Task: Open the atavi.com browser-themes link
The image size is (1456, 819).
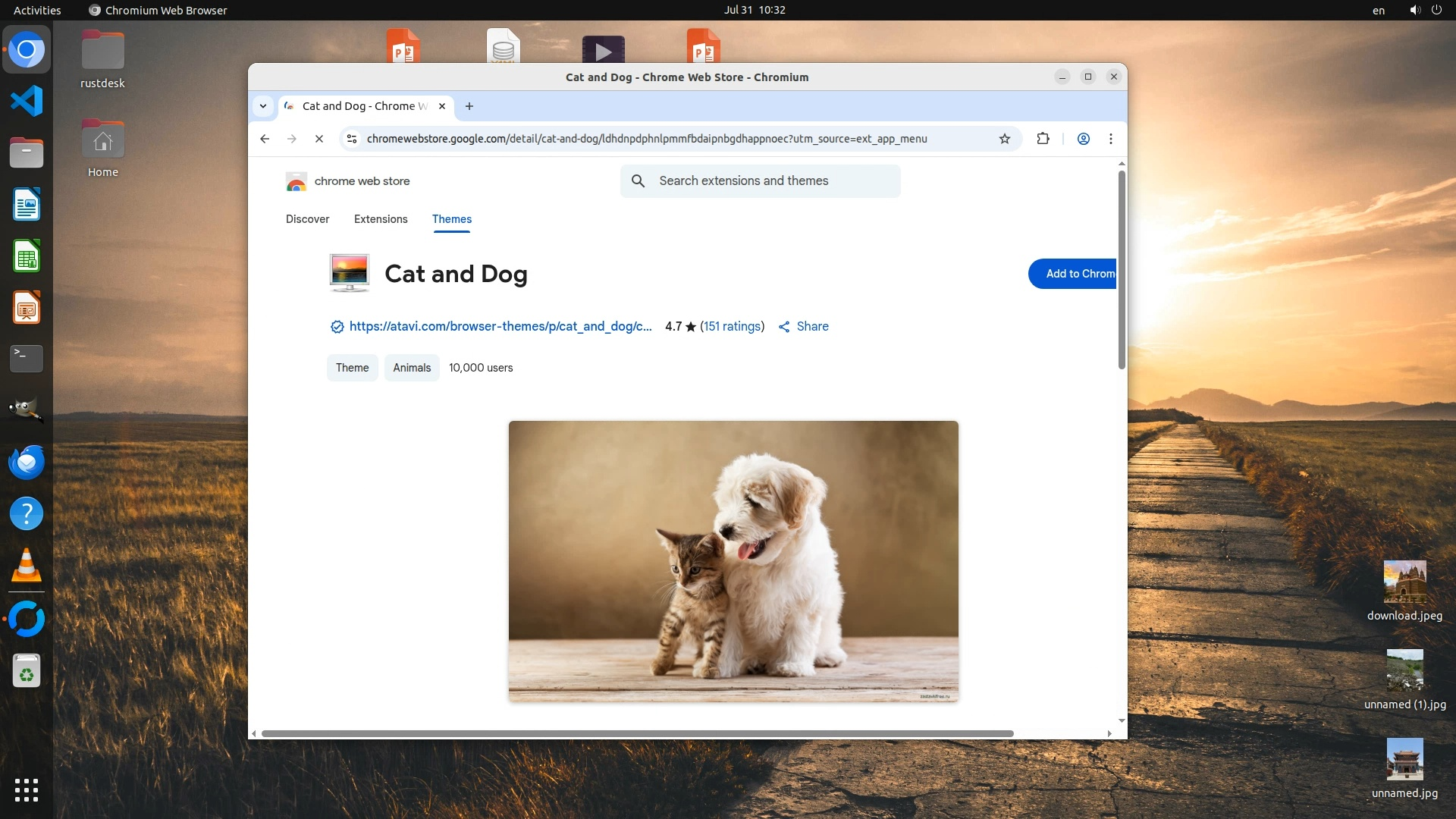Action: tap(500, 327)
